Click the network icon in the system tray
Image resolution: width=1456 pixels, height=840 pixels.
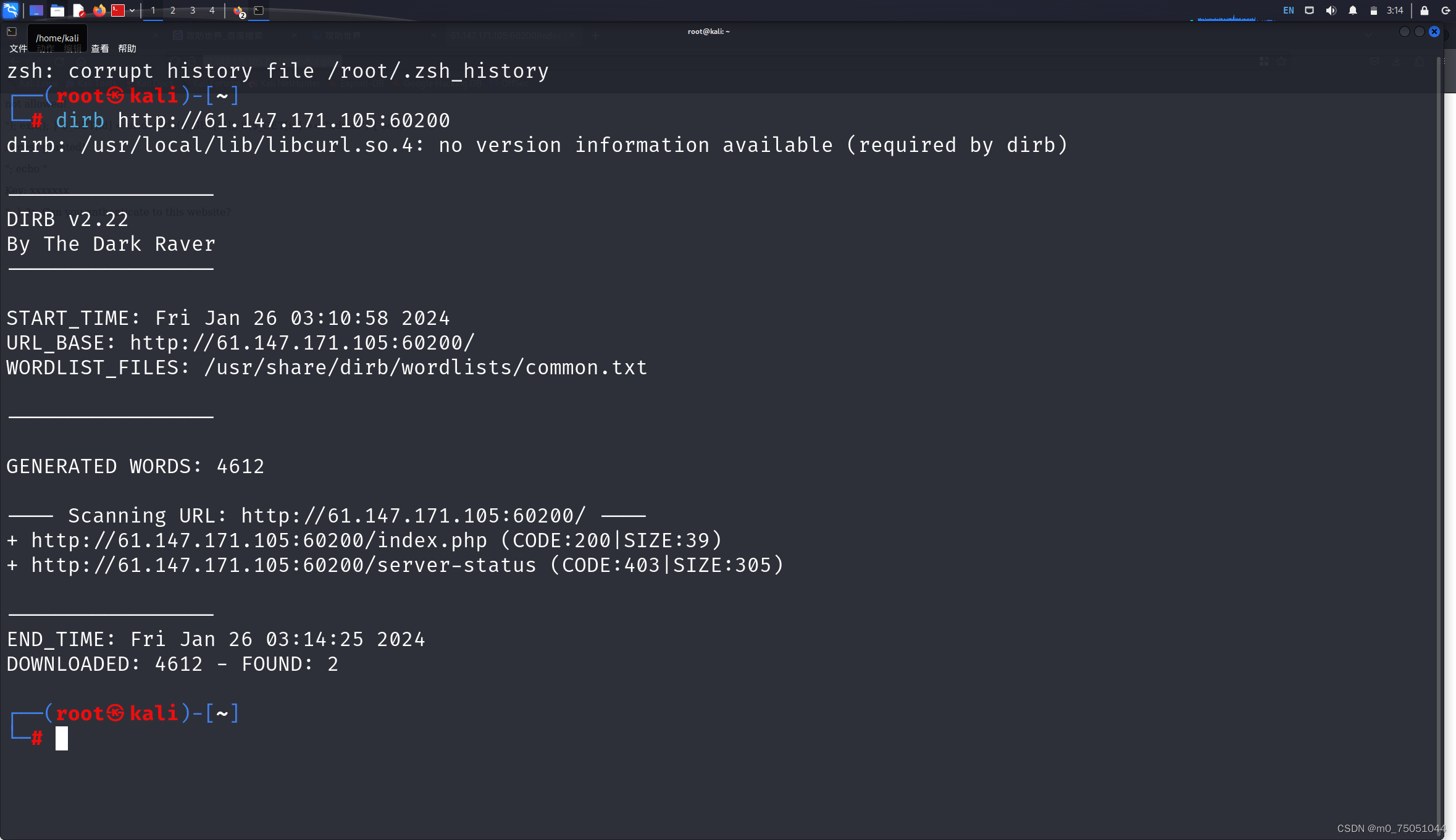click(x=1308, y=10)
